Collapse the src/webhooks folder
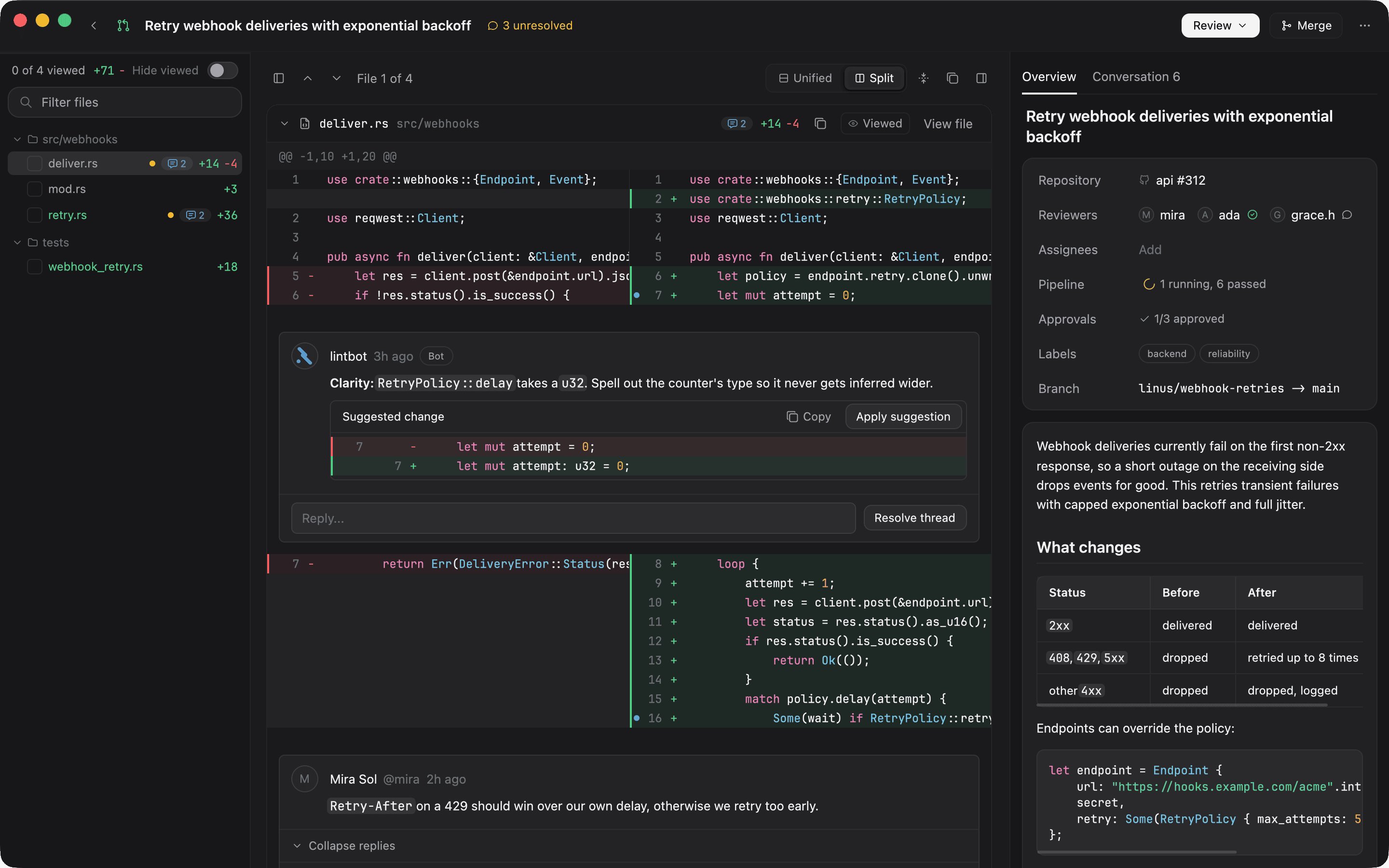 (x=17, y=139)
